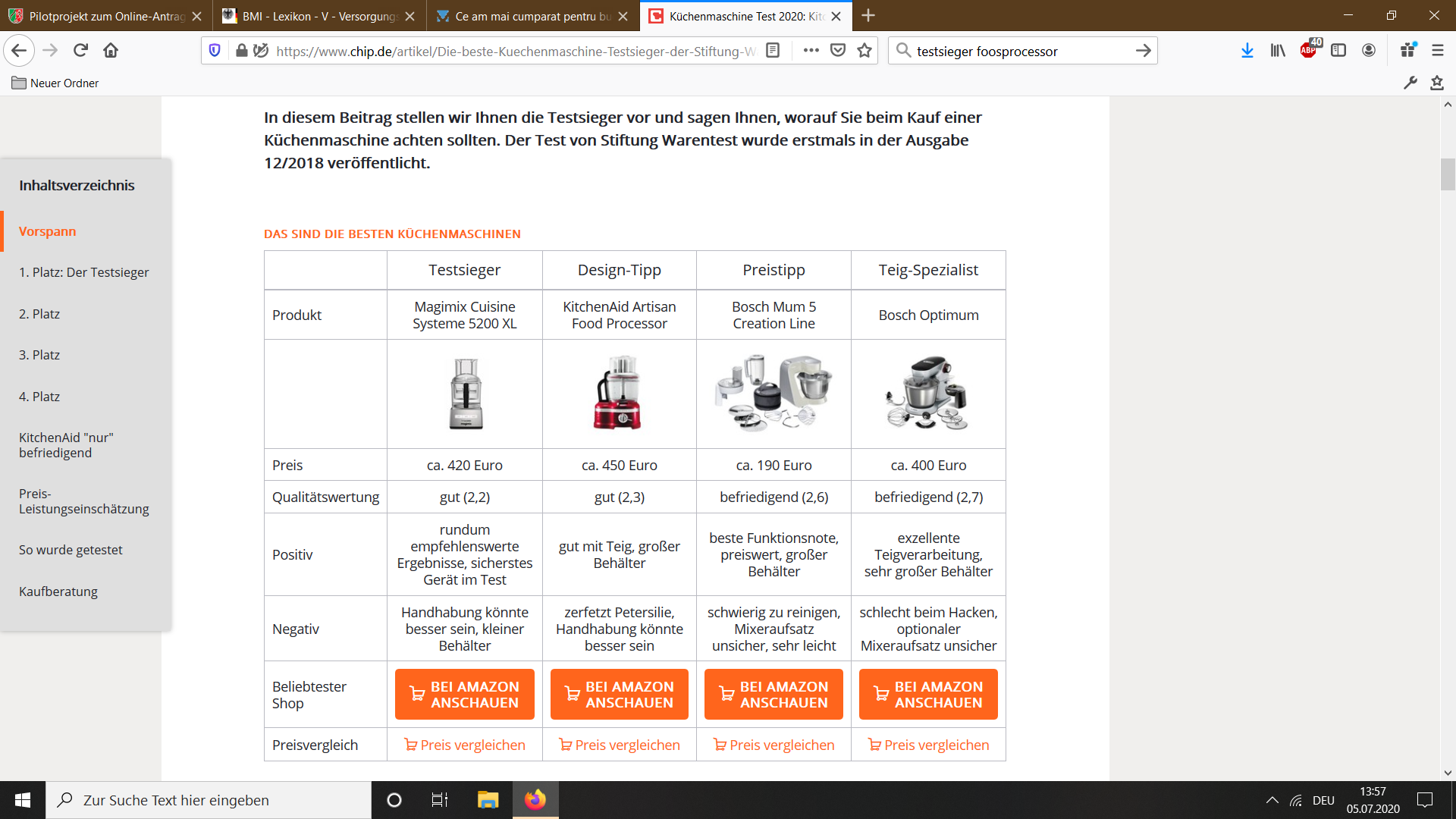View Bosch Mum 5 on Amazon button
The width and height of the screenshot is (1456, 819).
tap(773, 694)
